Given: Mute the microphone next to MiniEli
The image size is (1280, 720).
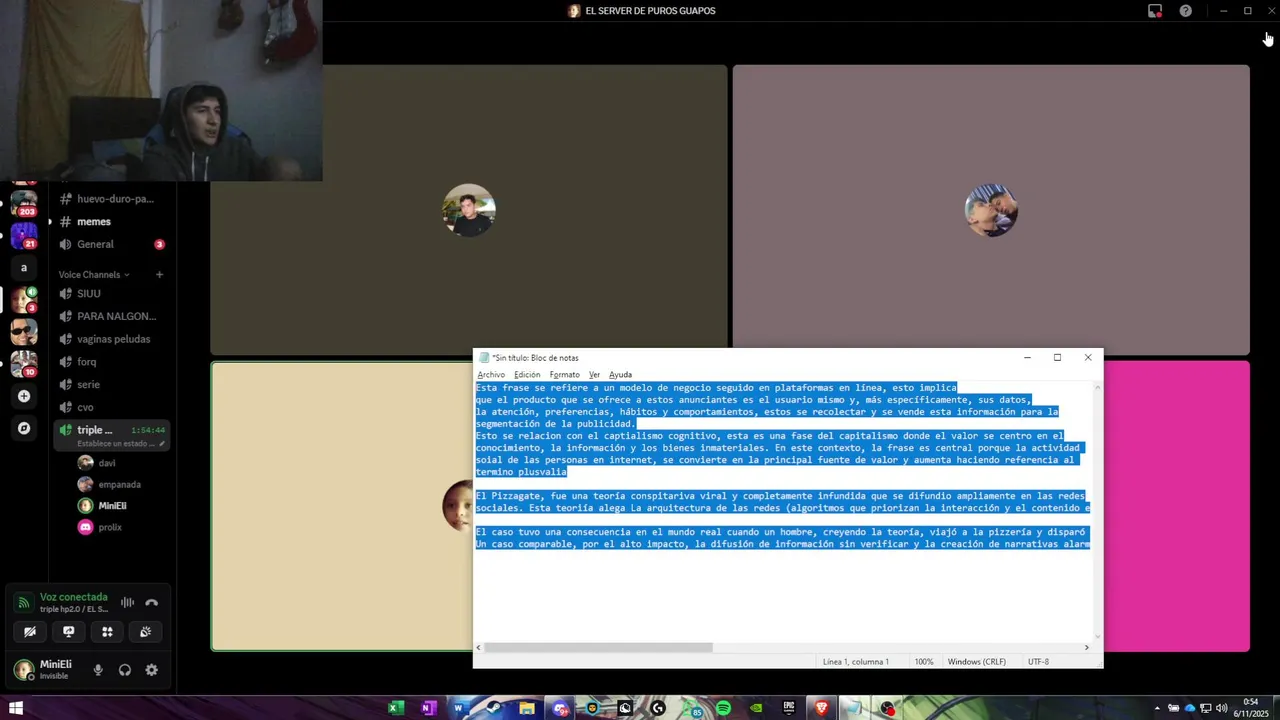Looking at the screenshot, I should (98, 670).
